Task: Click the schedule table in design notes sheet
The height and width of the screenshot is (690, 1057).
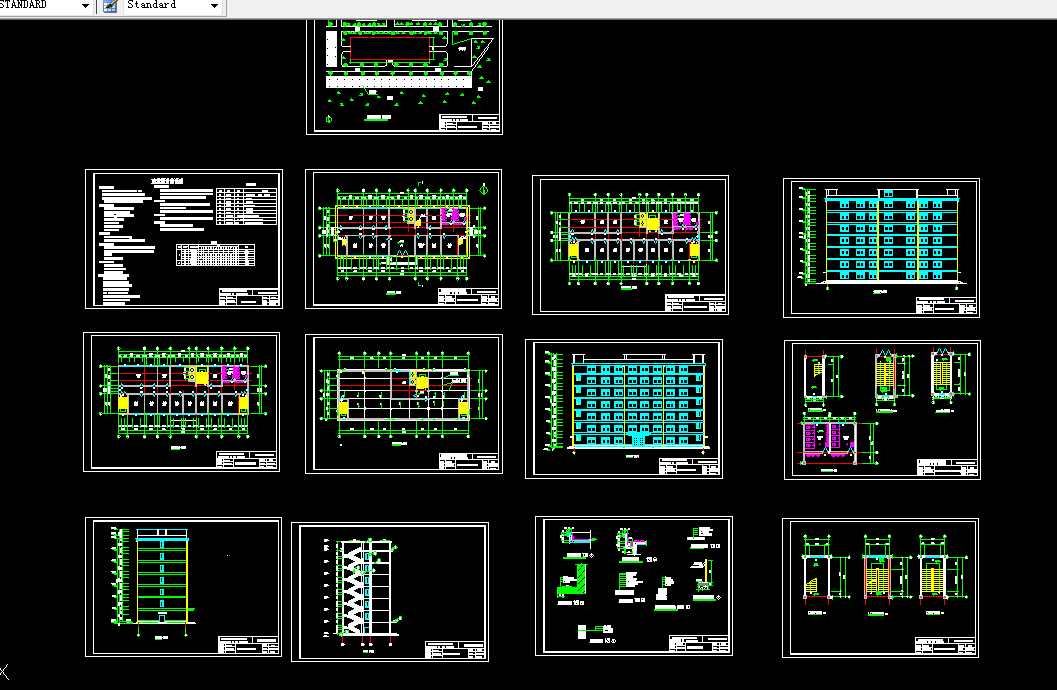Action: coord(216,255)
